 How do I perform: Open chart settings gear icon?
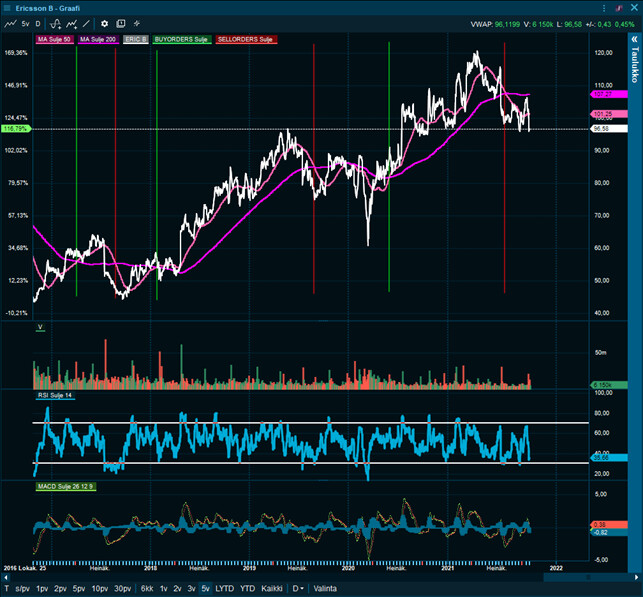(x=105, y=24)
